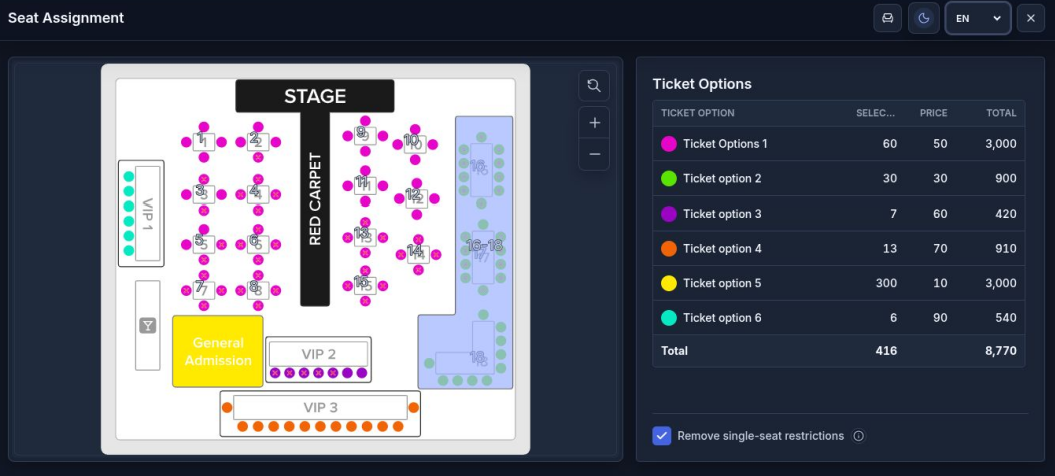Zoom in on the seat map

click(x=594, y=123)
